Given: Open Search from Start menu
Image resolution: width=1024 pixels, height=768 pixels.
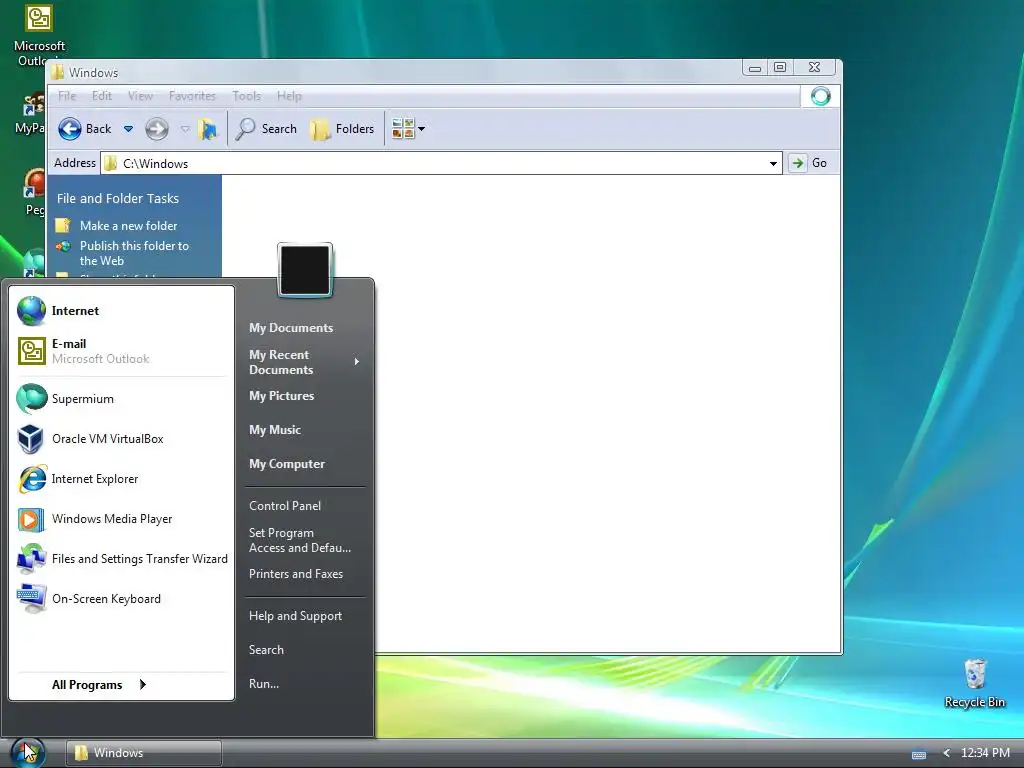Looking at the screenshot, I should pyautogui.click(x=266, y=650).
